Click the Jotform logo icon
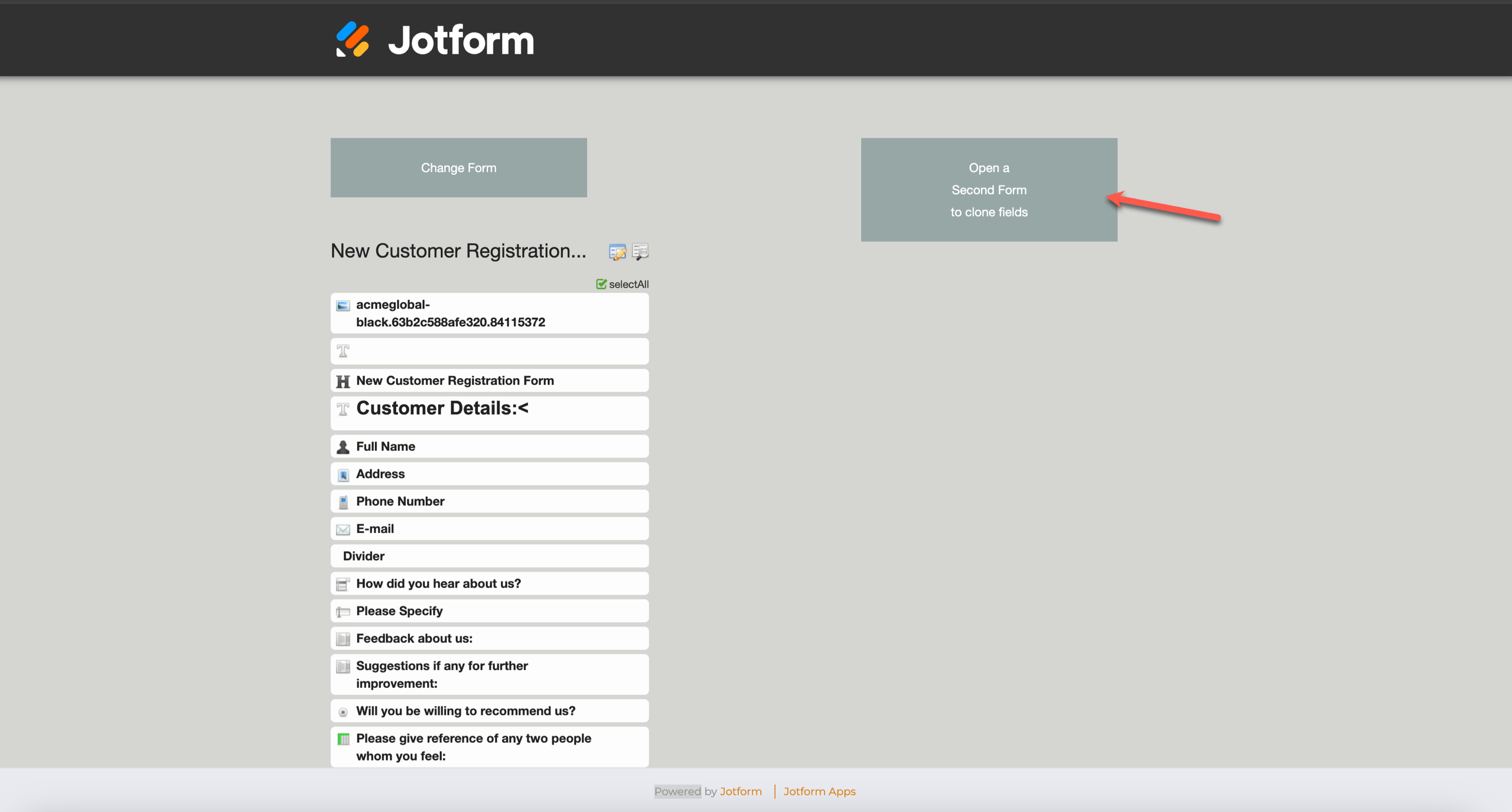The width and height of the screenshot is (1512, 812). pyautogui.click(x=353, y=40)
